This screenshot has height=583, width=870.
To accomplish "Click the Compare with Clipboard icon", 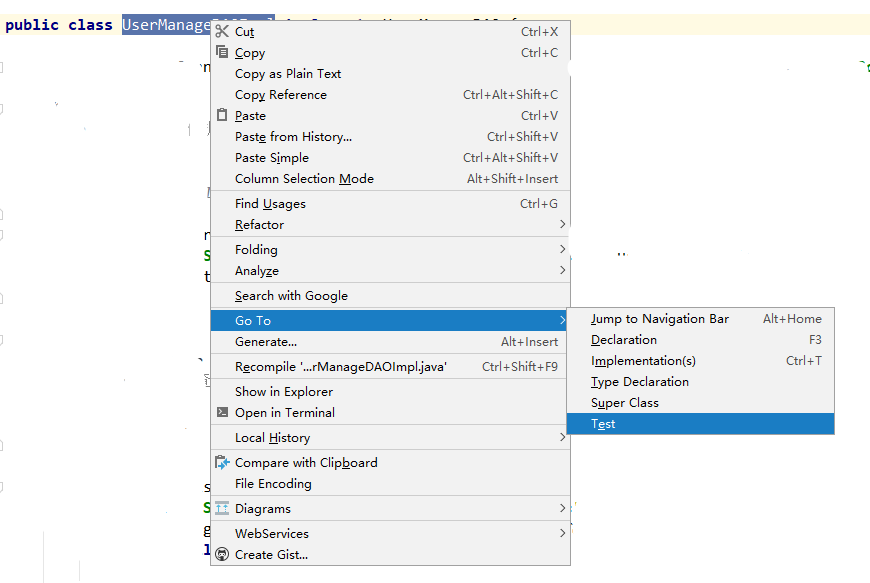I will (222, 462).
